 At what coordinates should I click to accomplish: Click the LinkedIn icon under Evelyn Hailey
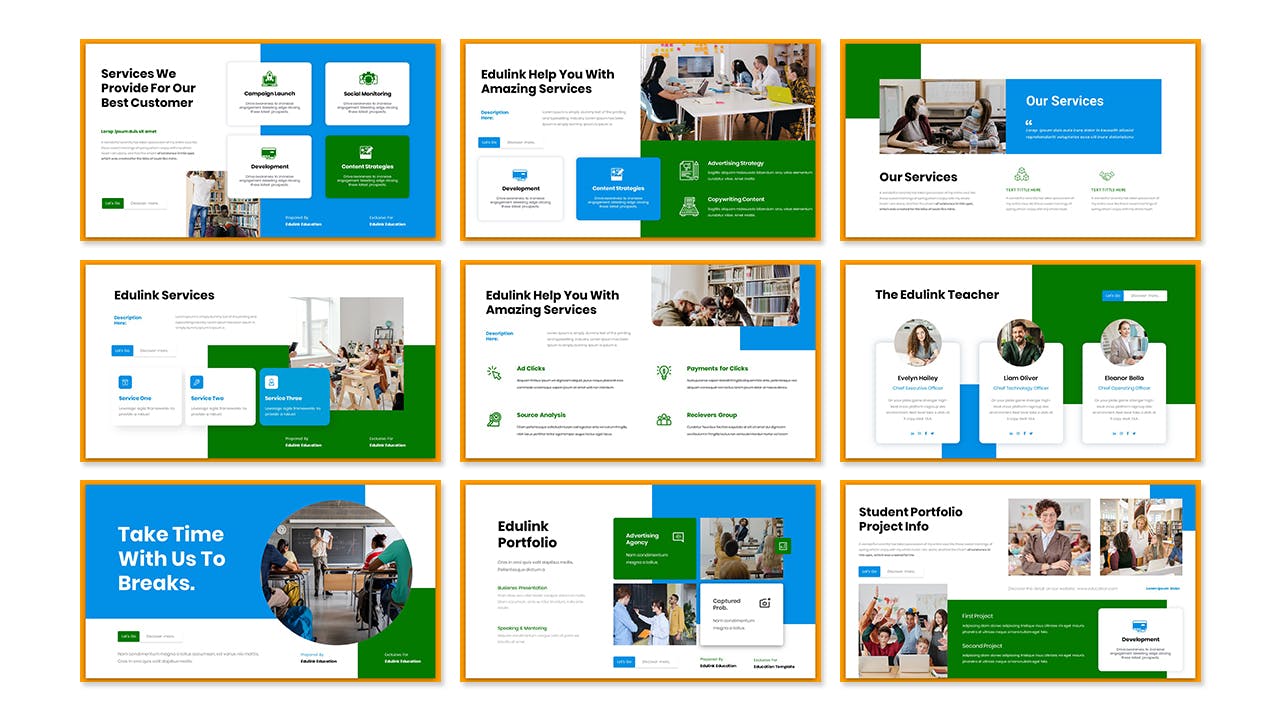tap(913, 434)
